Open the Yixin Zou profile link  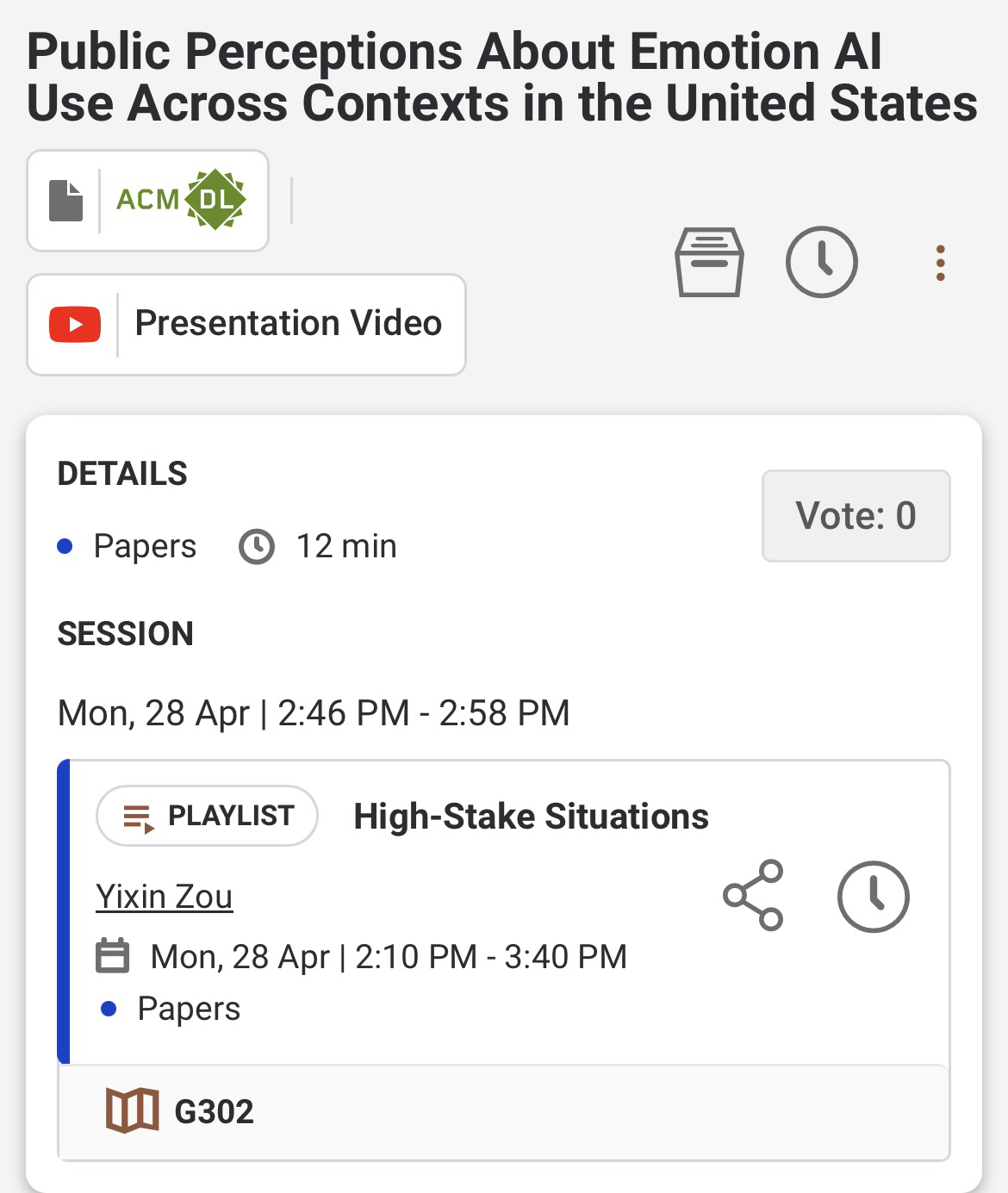click(165, 897)
